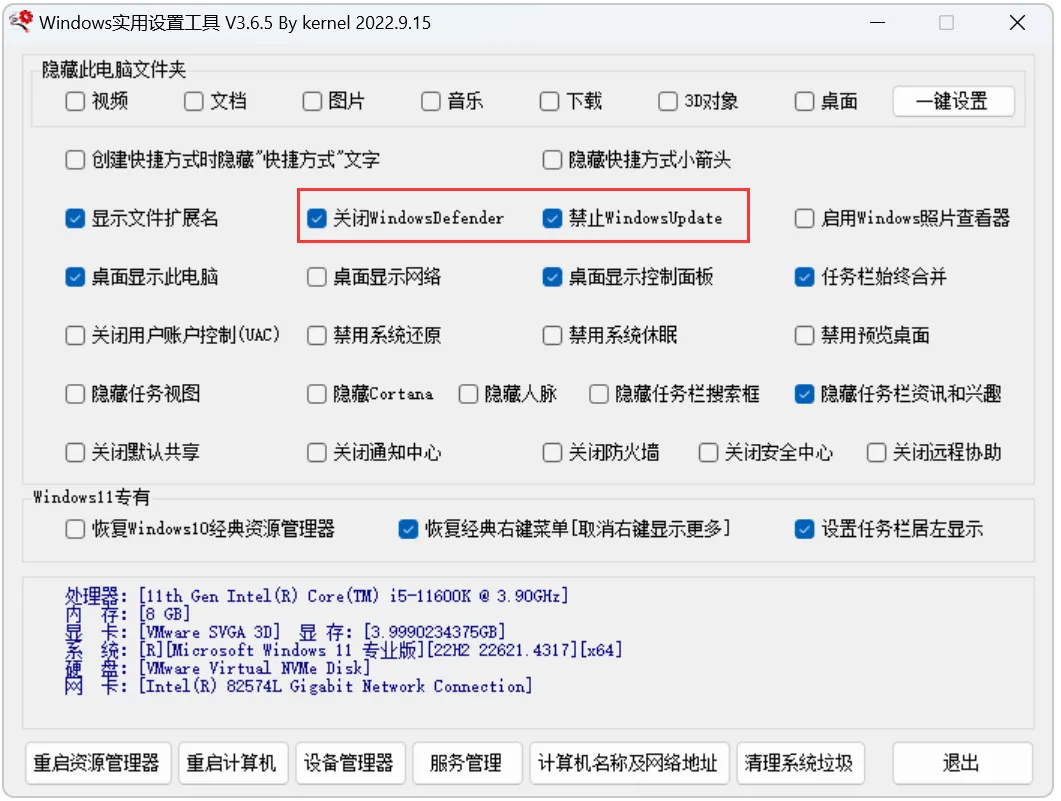Uncheck 关闭WindowsDefender option

[x=318, y=218]
